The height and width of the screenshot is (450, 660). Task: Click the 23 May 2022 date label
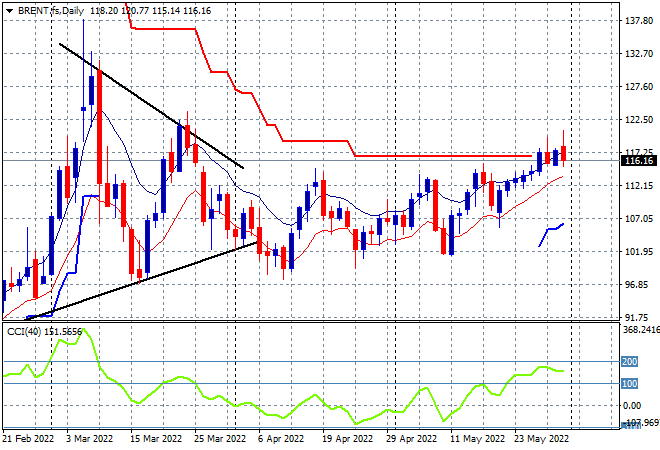[x=541, y=439]
